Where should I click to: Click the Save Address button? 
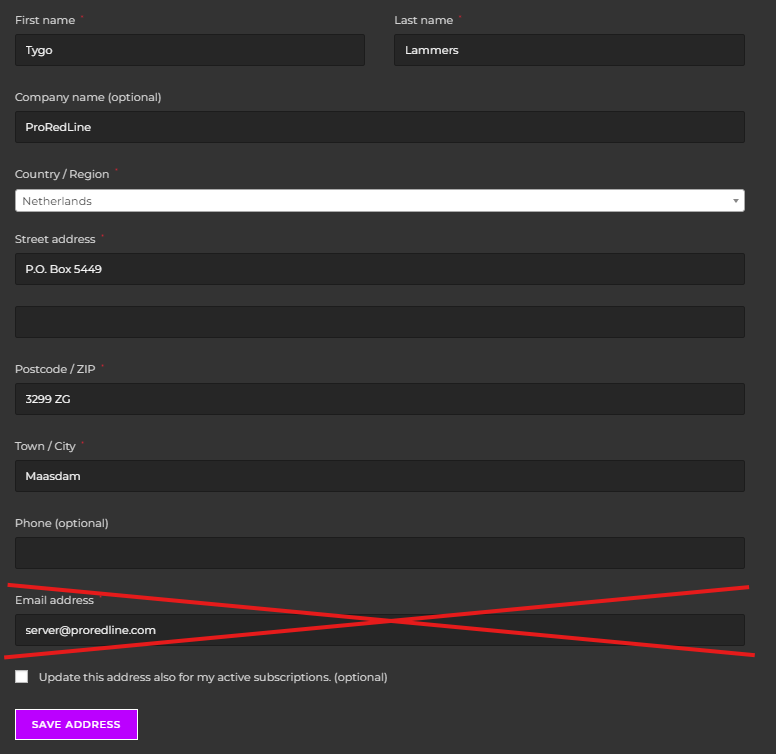(x=76, y=724)
